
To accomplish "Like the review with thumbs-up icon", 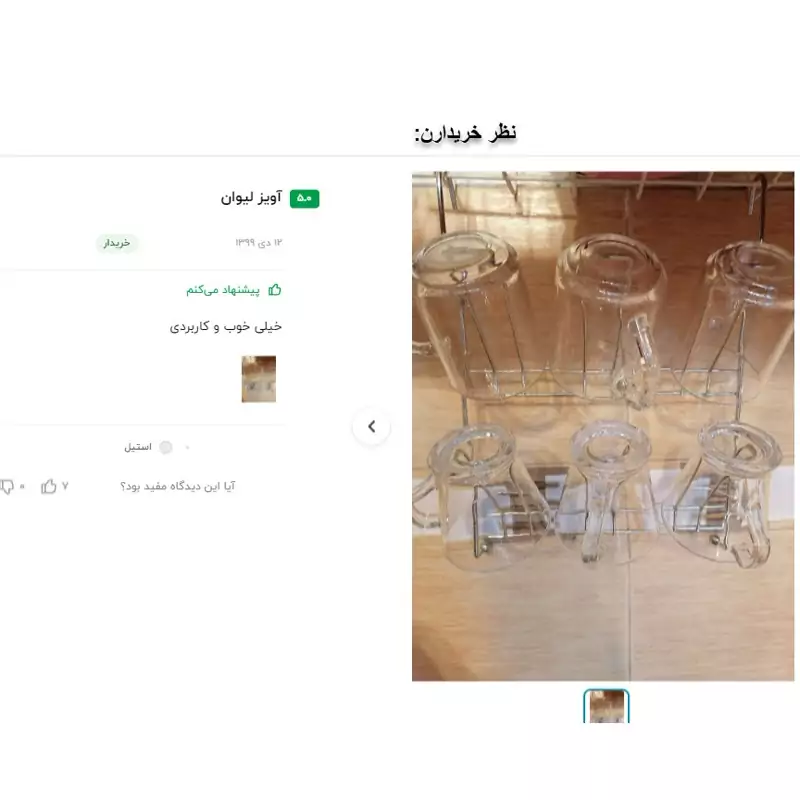I will tap(49, 486).
